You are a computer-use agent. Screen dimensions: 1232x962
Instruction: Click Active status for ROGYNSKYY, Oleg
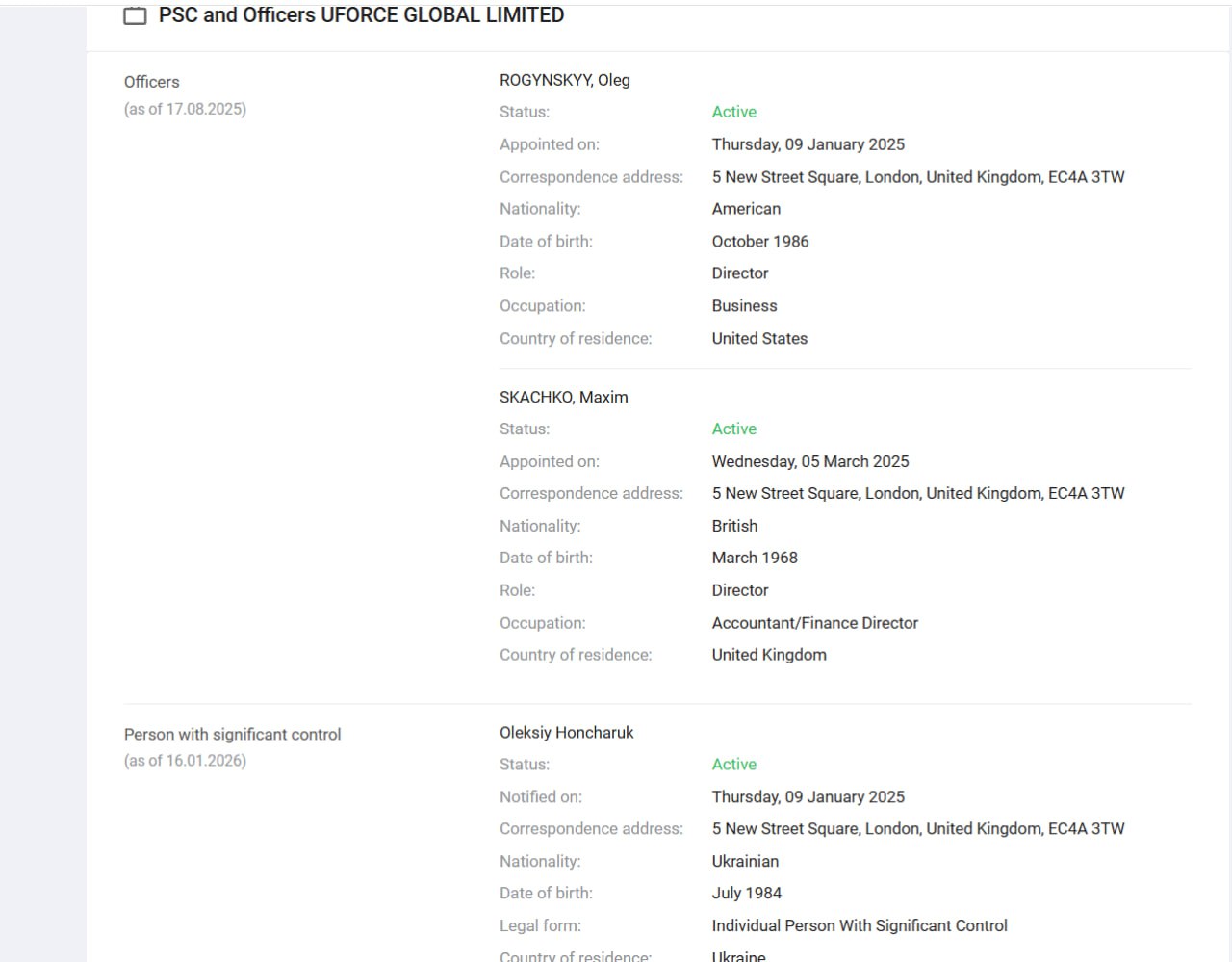734,112
